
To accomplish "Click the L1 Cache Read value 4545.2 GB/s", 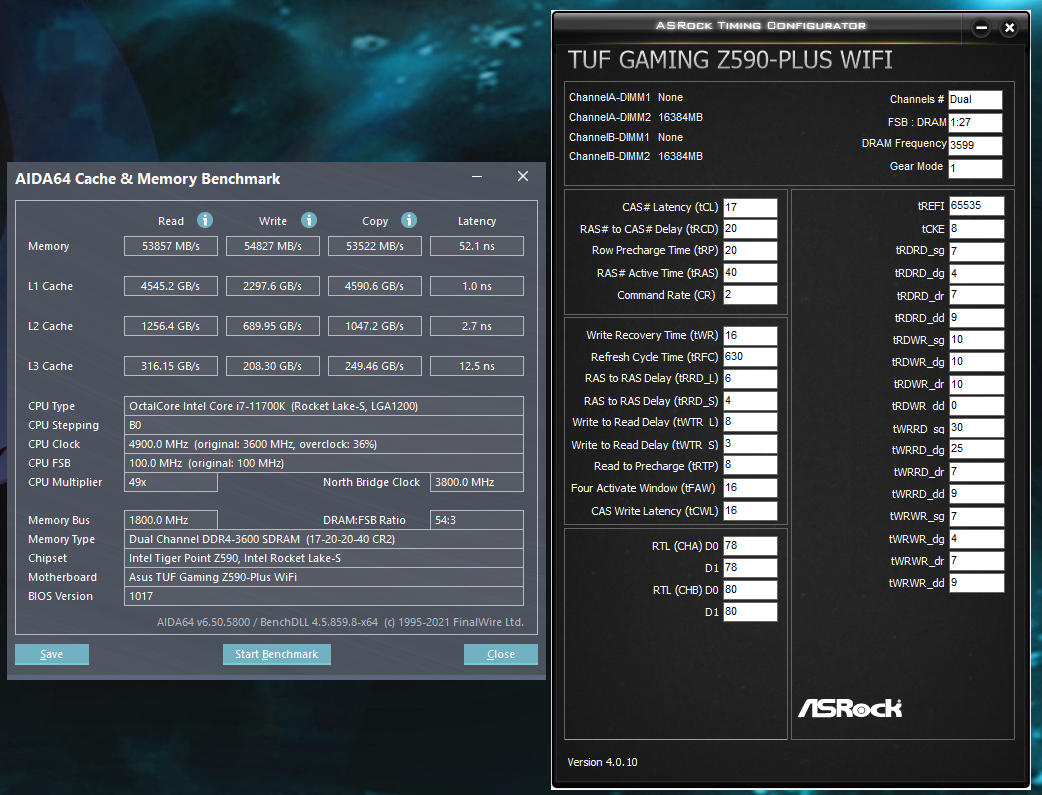I will click(171, 286).
